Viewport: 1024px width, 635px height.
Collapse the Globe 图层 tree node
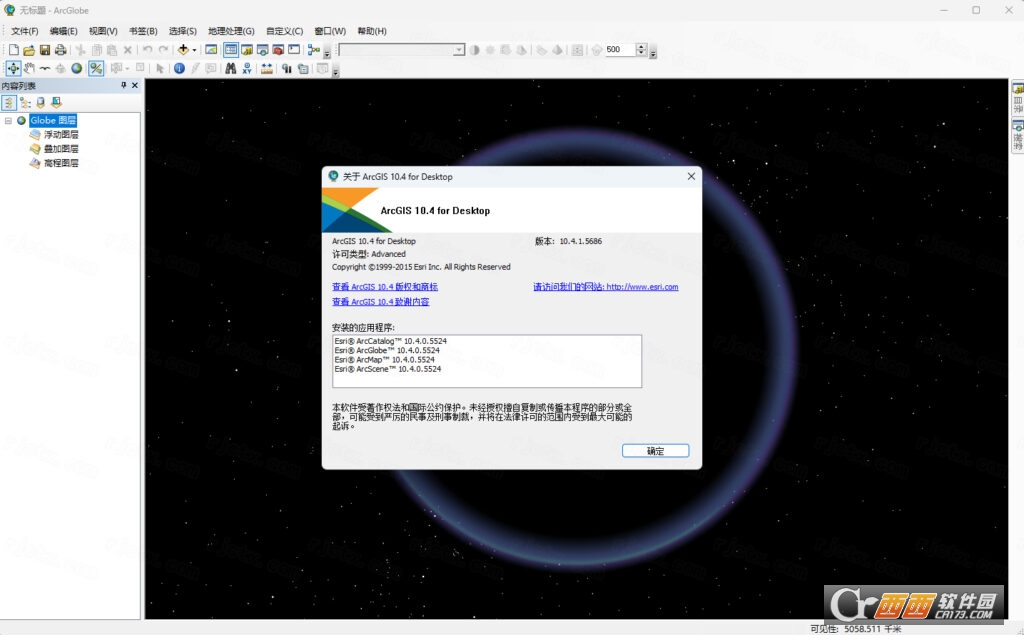(x=8, y=121)
